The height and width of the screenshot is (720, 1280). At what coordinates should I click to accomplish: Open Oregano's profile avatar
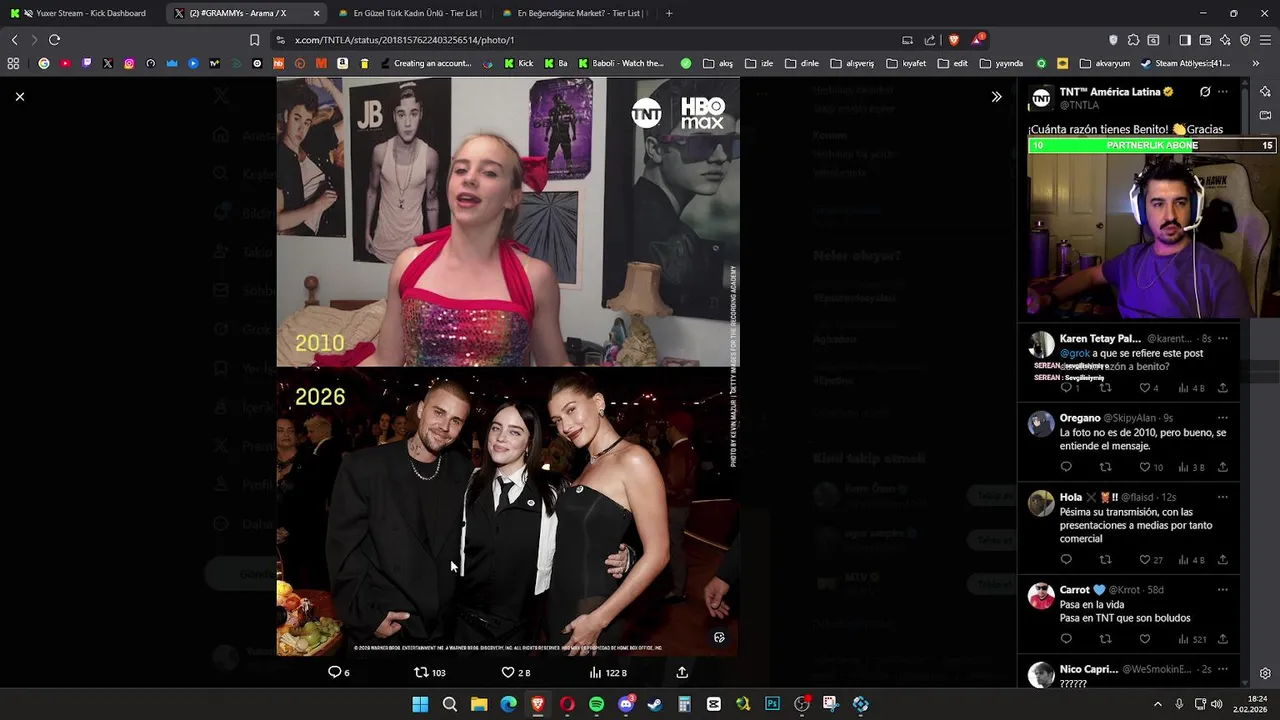(1041, 424)
